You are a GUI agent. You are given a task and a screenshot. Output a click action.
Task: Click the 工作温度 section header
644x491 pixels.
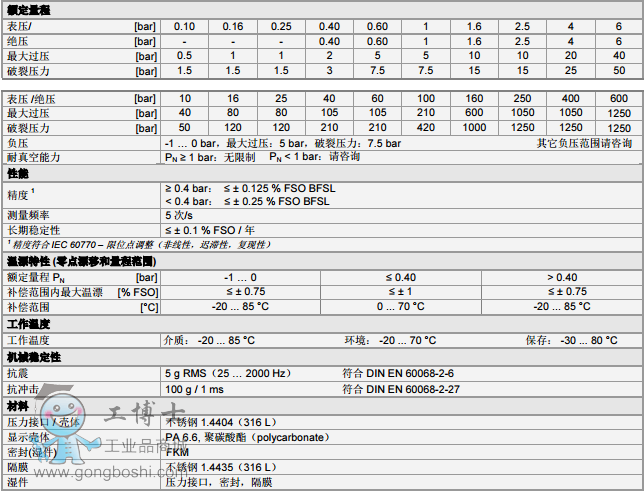tap(28, 324)
